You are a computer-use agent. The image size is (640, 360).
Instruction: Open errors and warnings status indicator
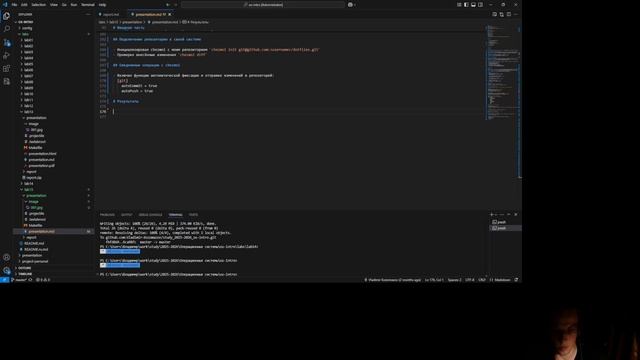click(x=43, y=280)
